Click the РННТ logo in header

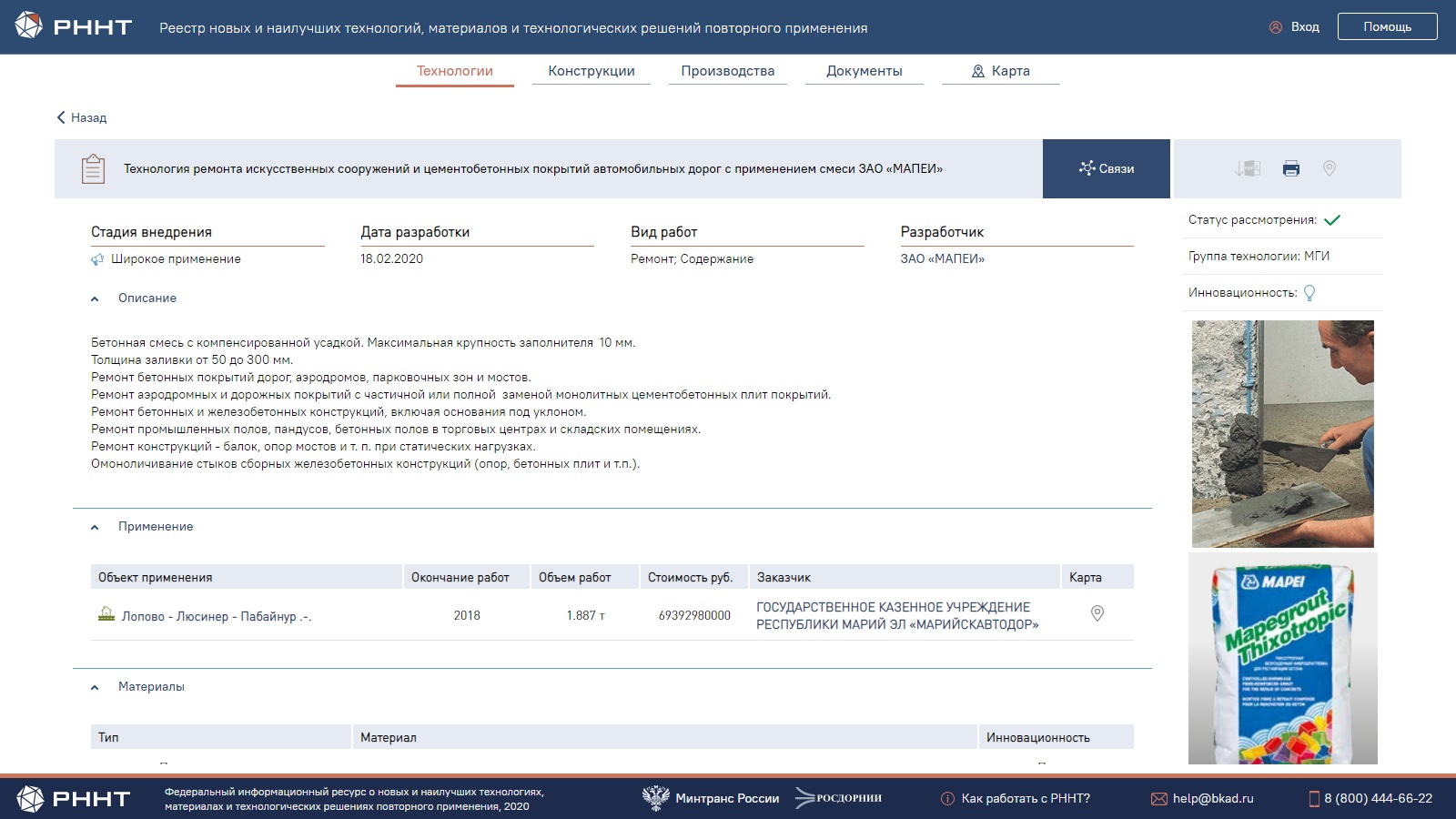tap(74, 26)
